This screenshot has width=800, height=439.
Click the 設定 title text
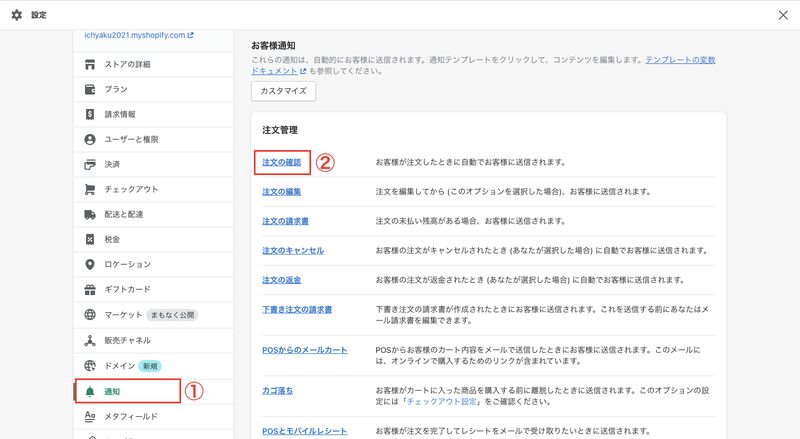pos(39,15)
